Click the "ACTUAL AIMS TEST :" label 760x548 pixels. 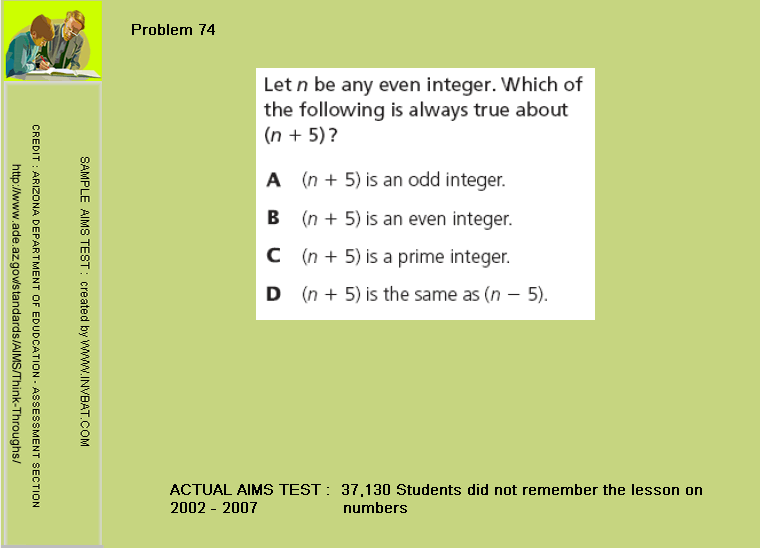[x=250, y=490]
